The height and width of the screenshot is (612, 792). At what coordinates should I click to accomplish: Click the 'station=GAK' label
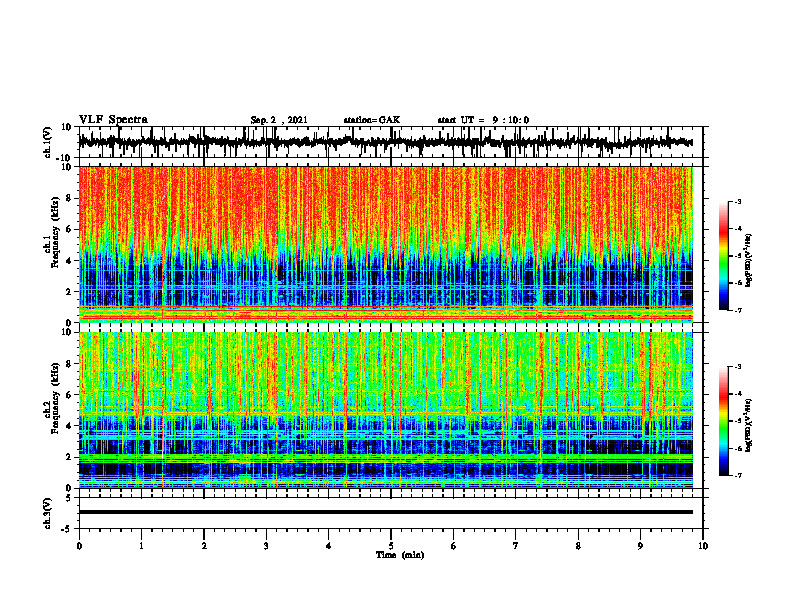[x=372, y=120]
